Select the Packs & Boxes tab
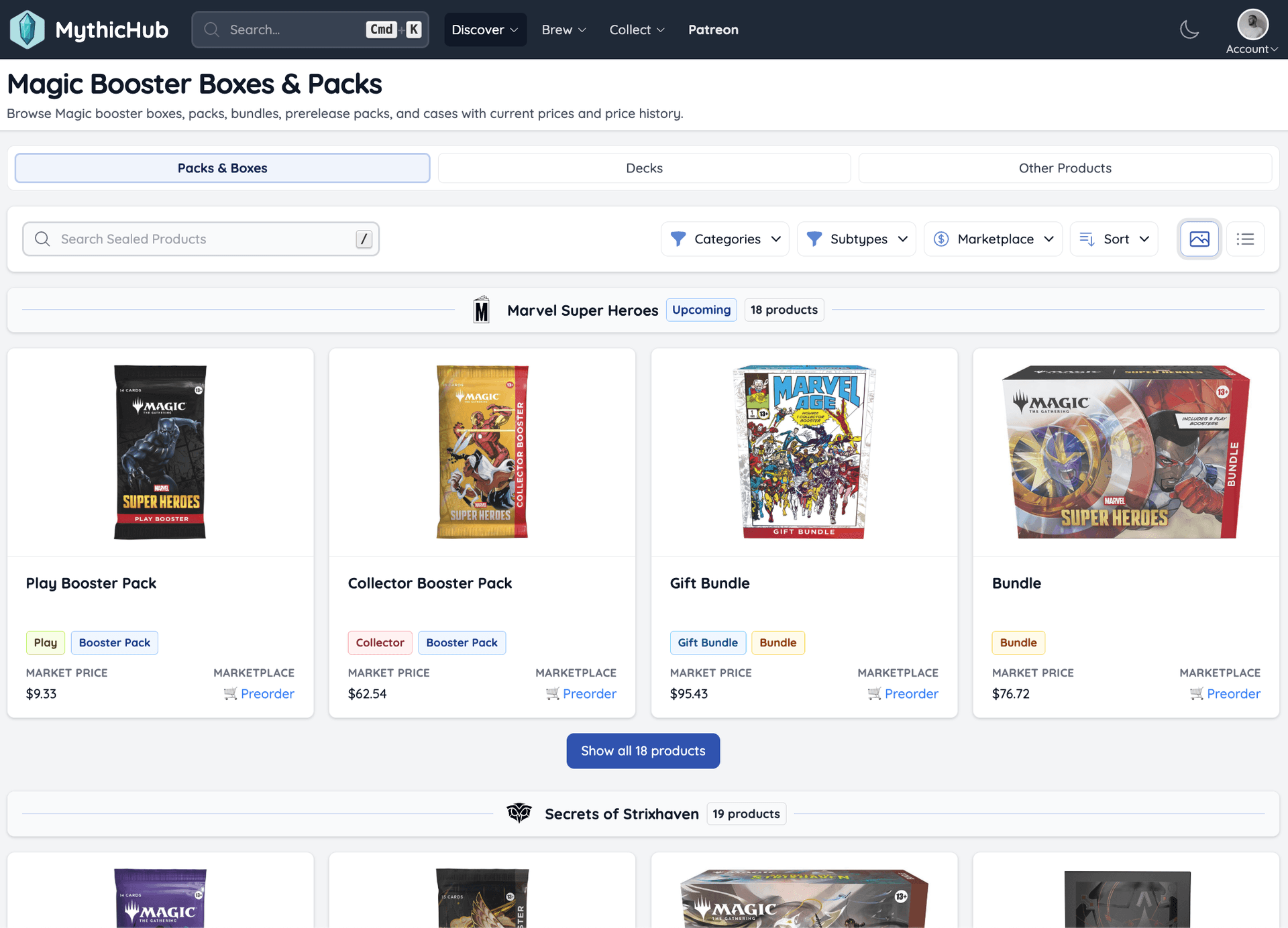The image size is (1288, 928). point(222,168)
